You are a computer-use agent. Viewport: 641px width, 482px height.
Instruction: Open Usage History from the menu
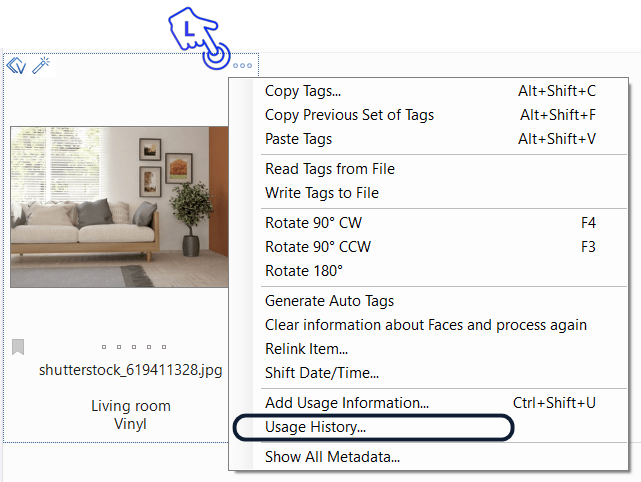coord(315,427)
